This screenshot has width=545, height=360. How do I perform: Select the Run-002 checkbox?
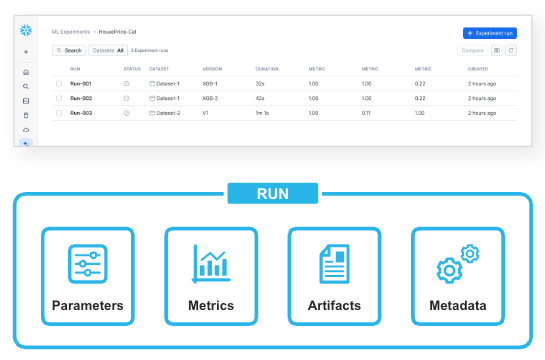click(x=59, y=98)
